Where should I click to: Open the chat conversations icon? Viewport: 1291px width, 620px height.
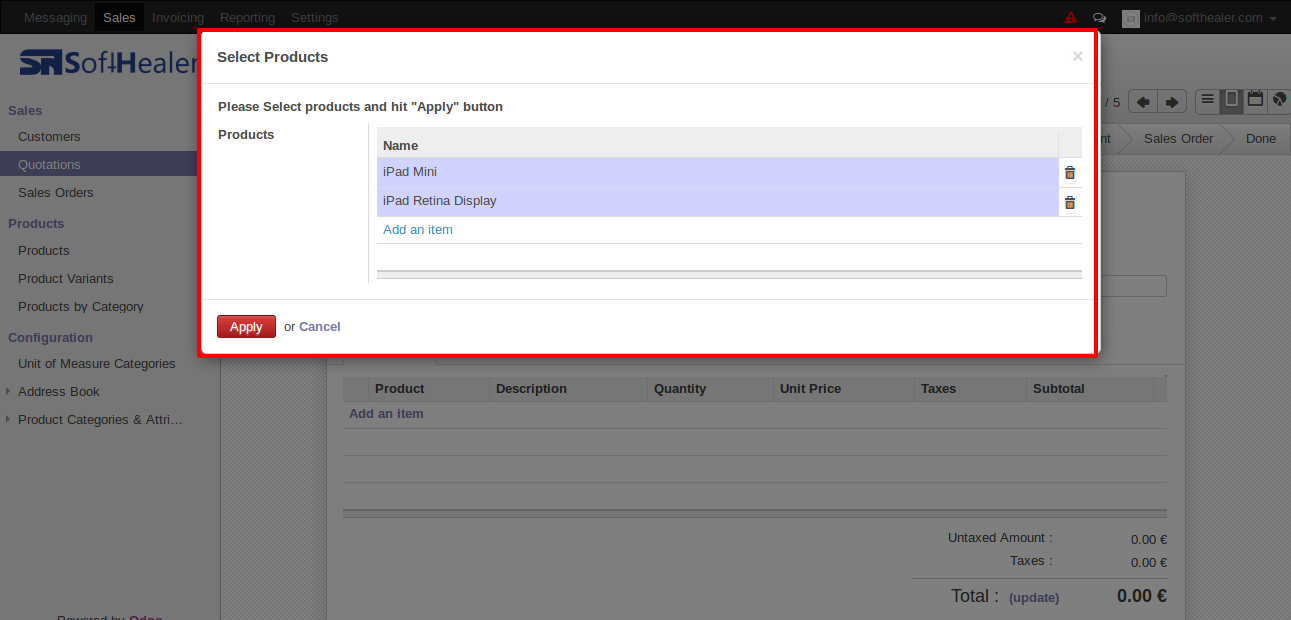pos(1099,18)
